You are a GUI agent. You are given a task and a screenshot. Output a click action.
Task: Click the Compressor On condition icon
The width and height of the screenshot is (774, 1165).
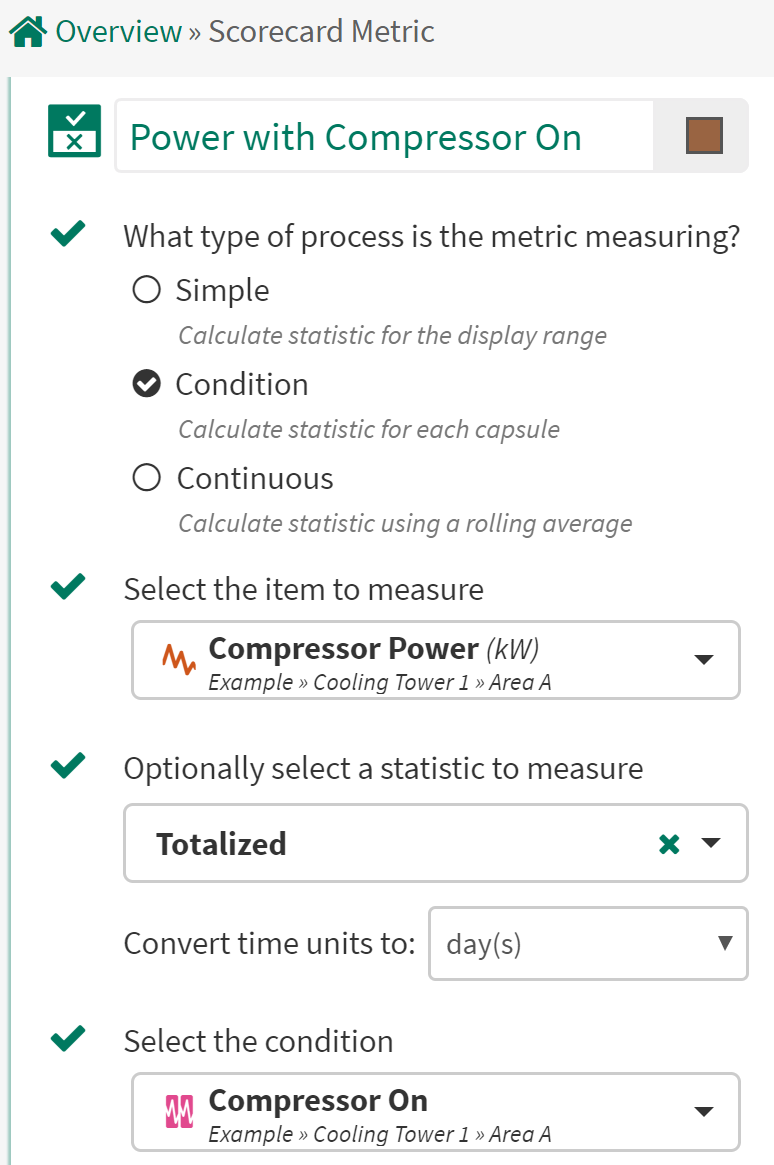point(179,1110)
